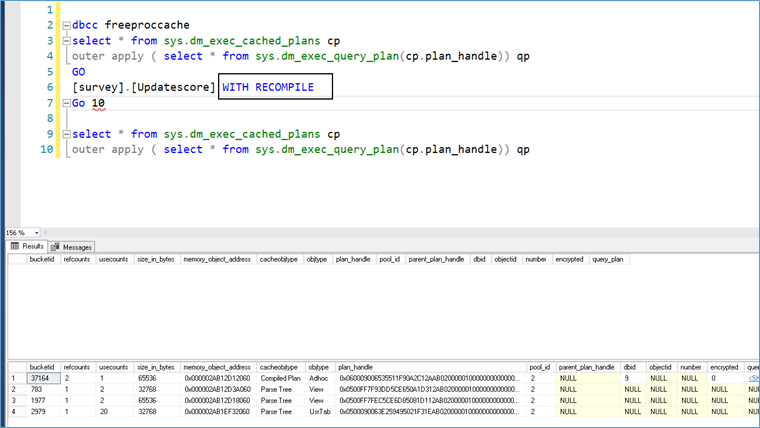Click the query_plan header in top grid
The width and height of the screenshot is (760, 428).
pos(608,259)
